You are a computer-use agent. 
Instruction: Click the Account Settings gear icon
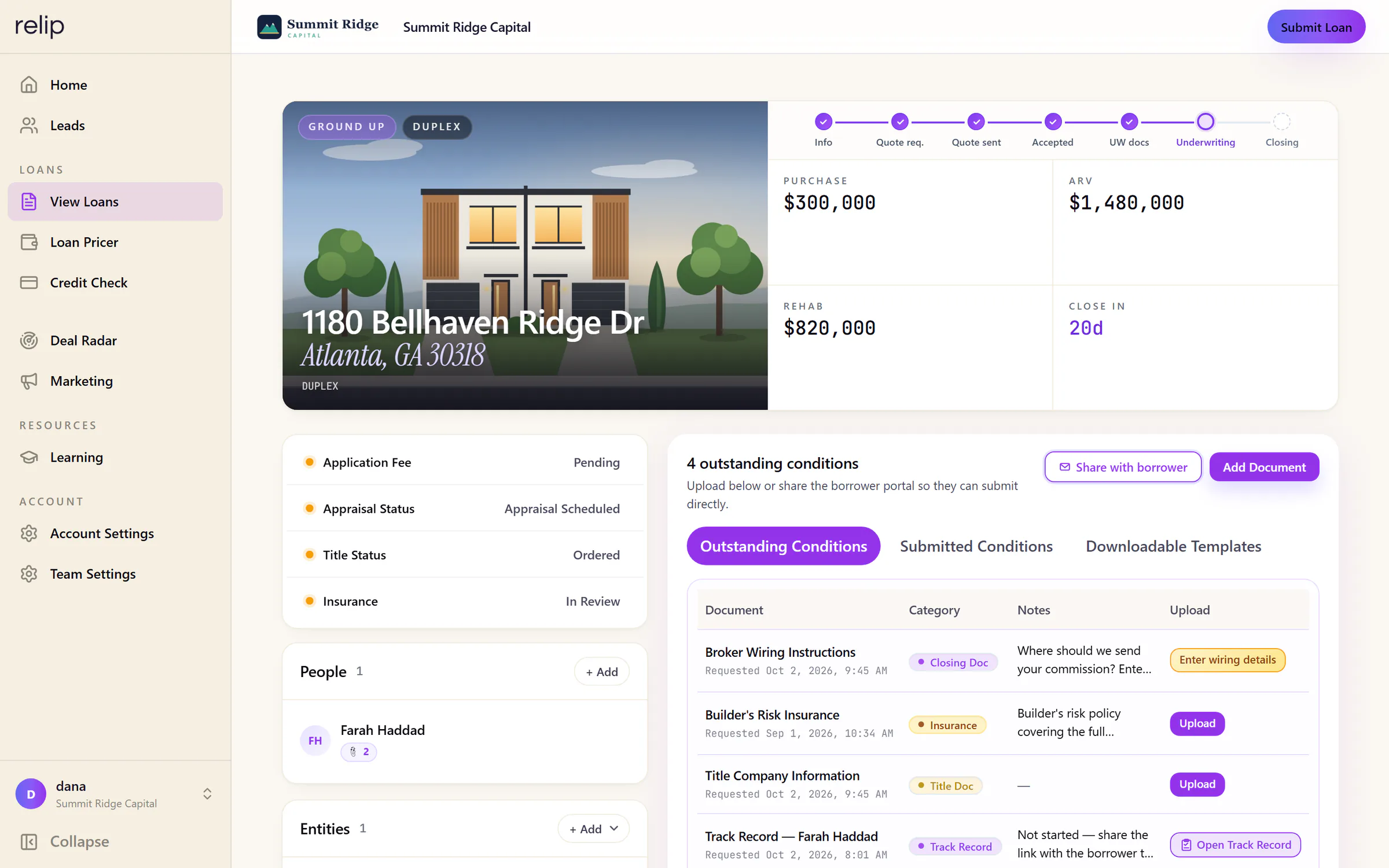tap(29, 533)
